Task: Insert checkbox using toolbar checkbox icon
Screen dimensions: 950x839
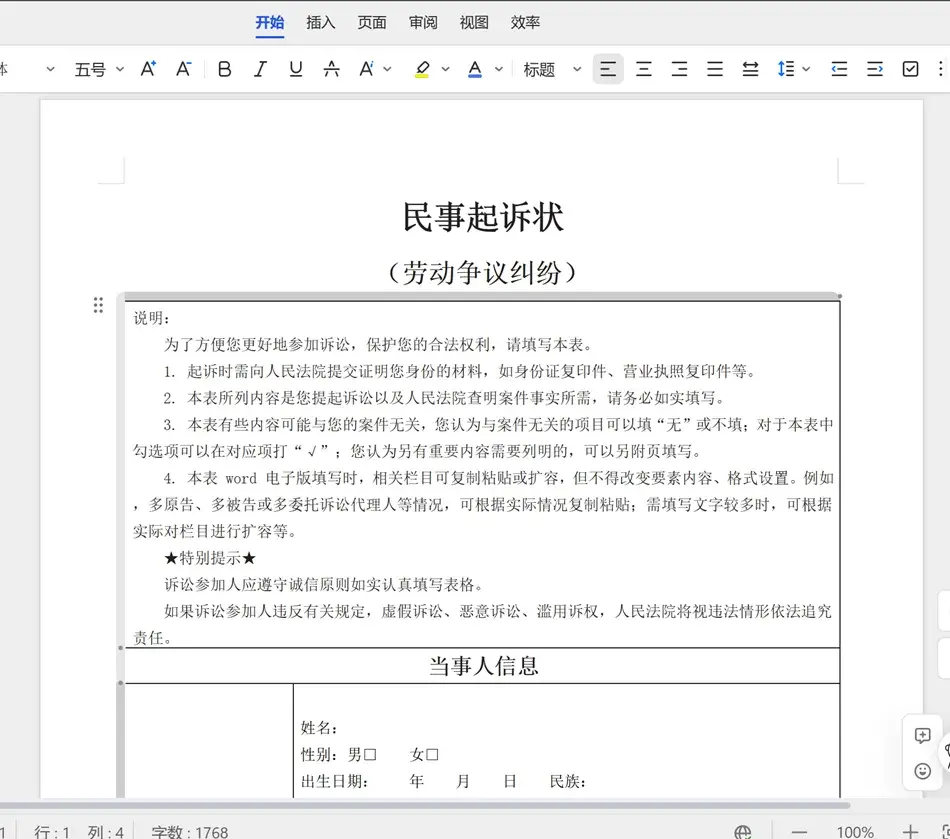Action: (910, 69)
